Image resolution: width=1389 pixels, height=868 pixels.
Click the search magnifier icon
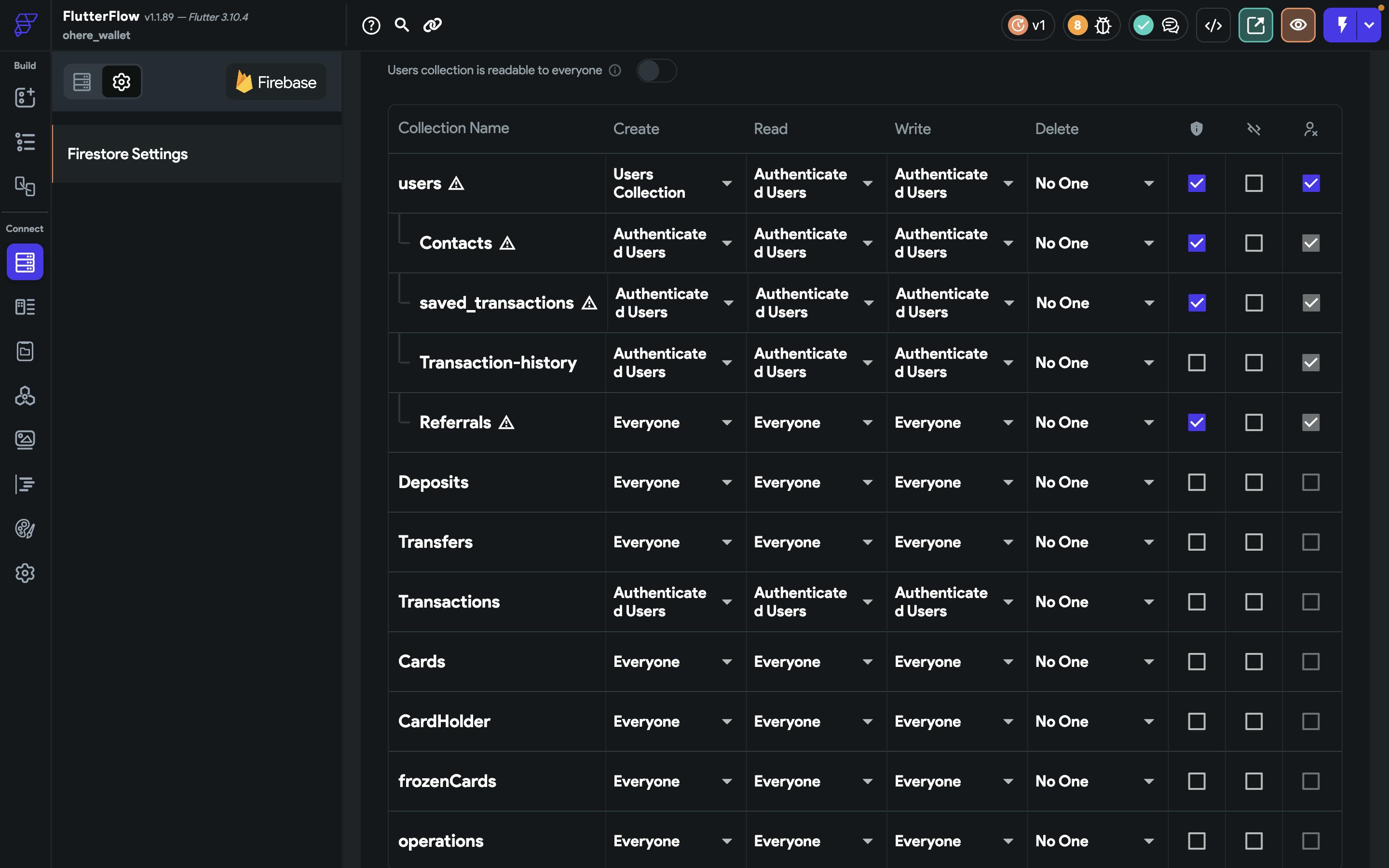pyautogui.click(x=402, y=25)
